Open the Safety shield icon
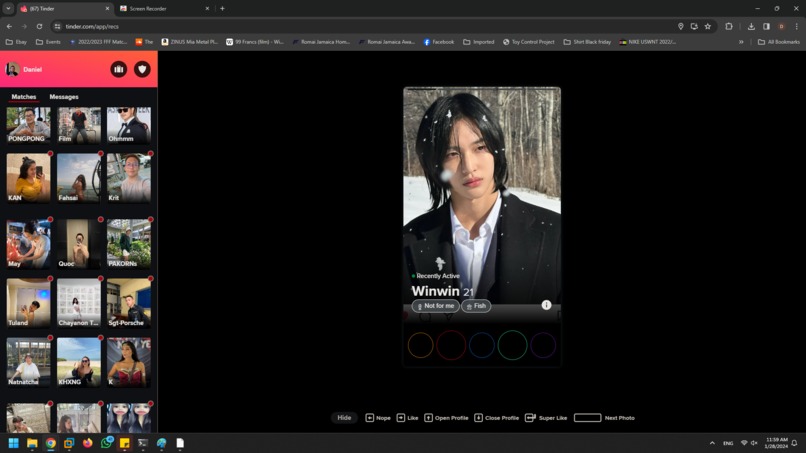The image size is (806, 453). pos(142,69)
